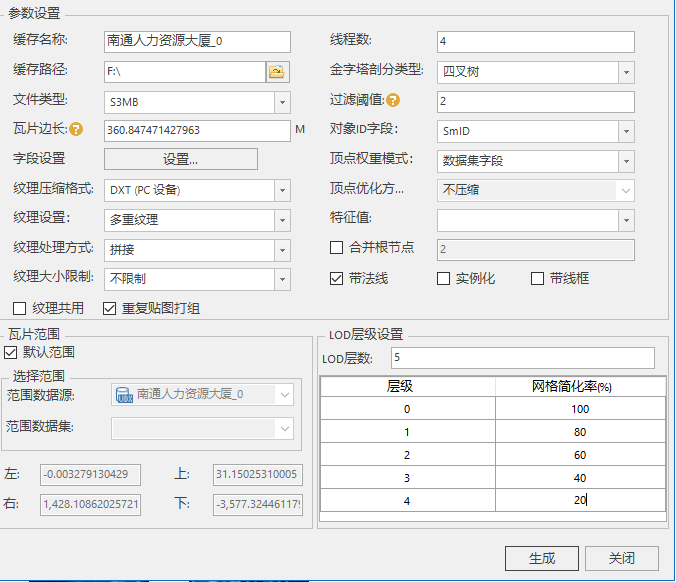Open the 范围数据集 dropdown
676x582 pixels.
pyautogui.click(x=285, y=429)
